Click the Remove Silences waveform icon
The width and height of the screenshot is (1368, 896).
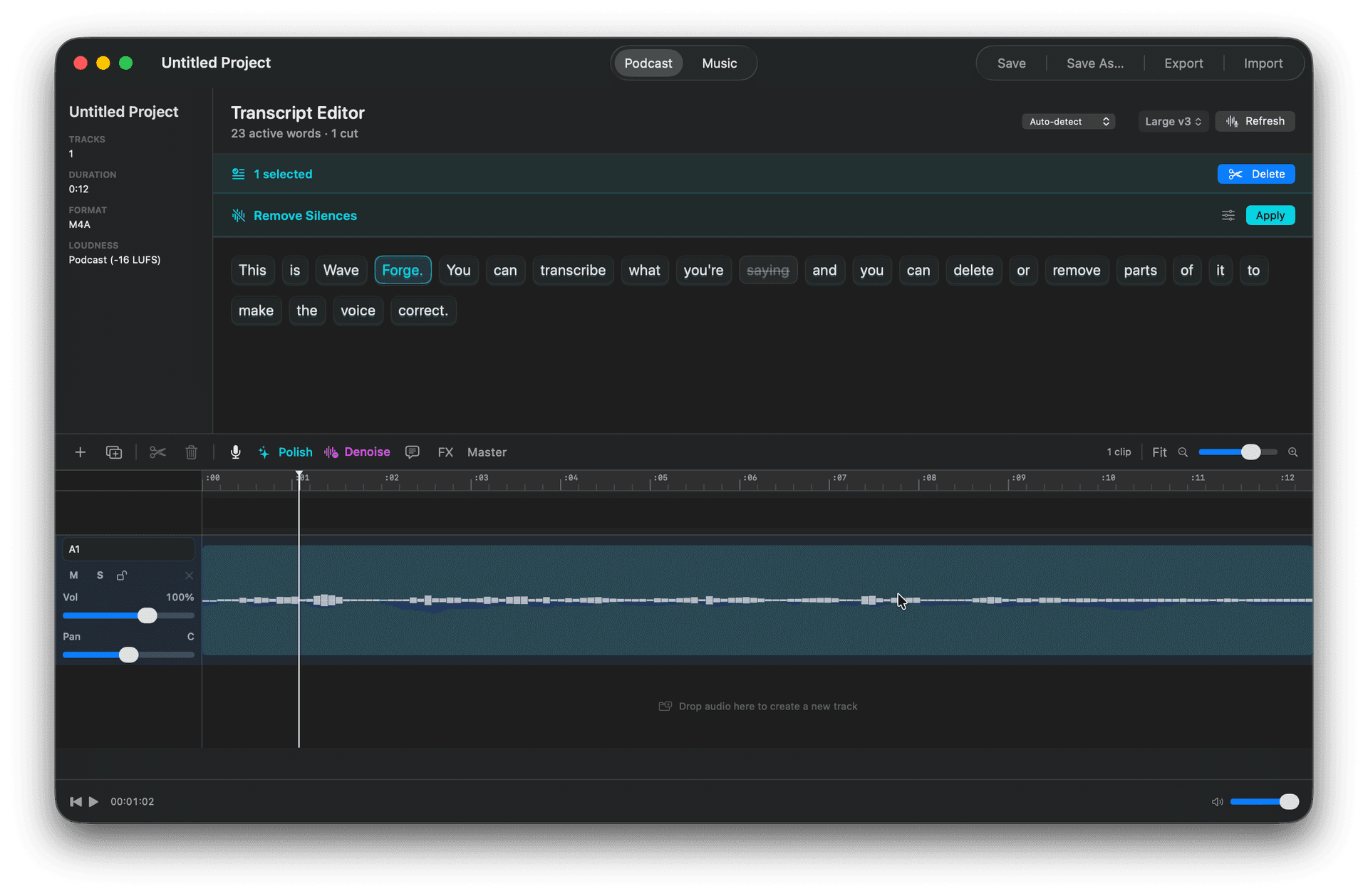pyautogui.click(x=239, y=216)
